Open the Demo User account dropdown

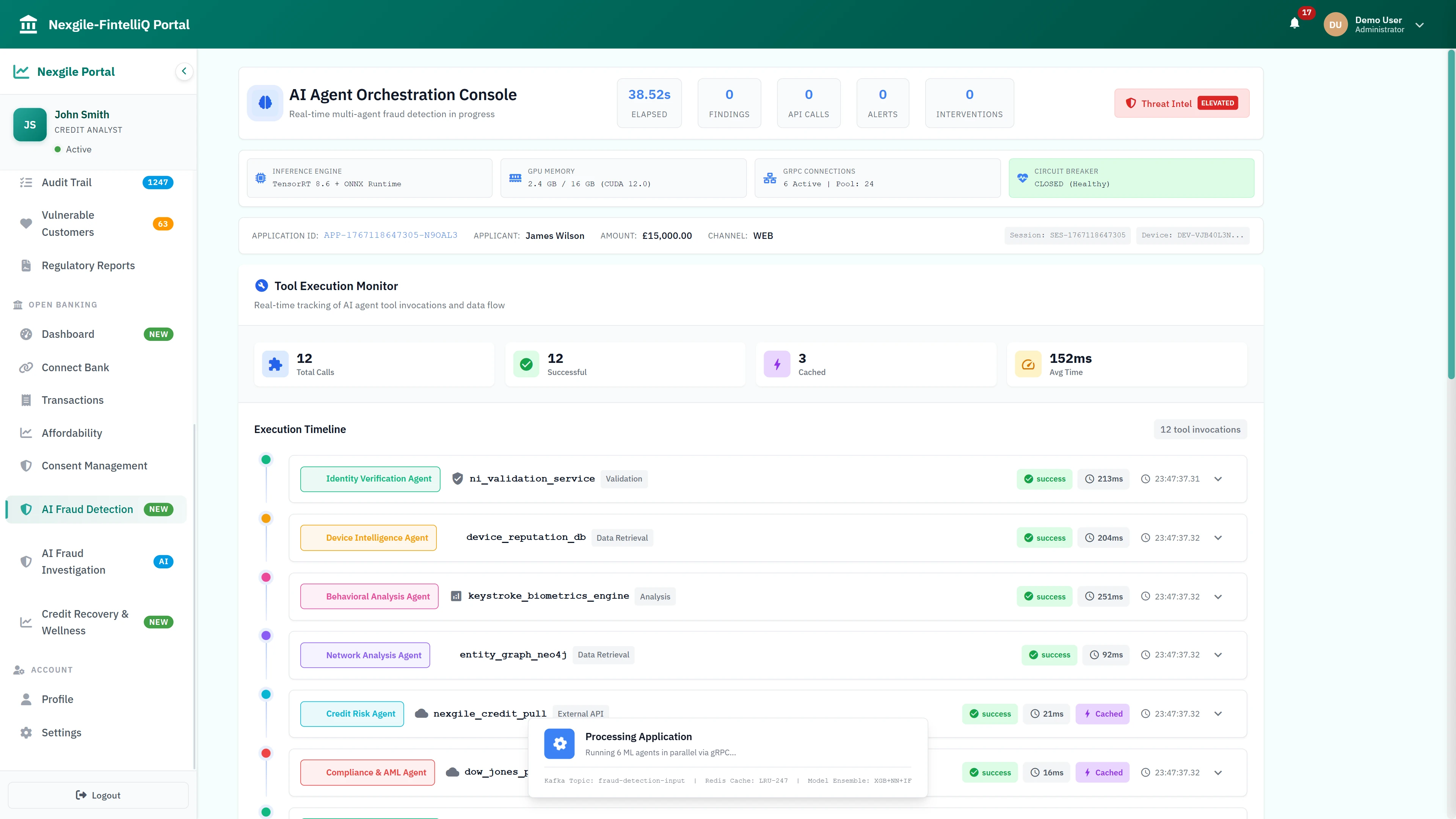(1420, 25)
